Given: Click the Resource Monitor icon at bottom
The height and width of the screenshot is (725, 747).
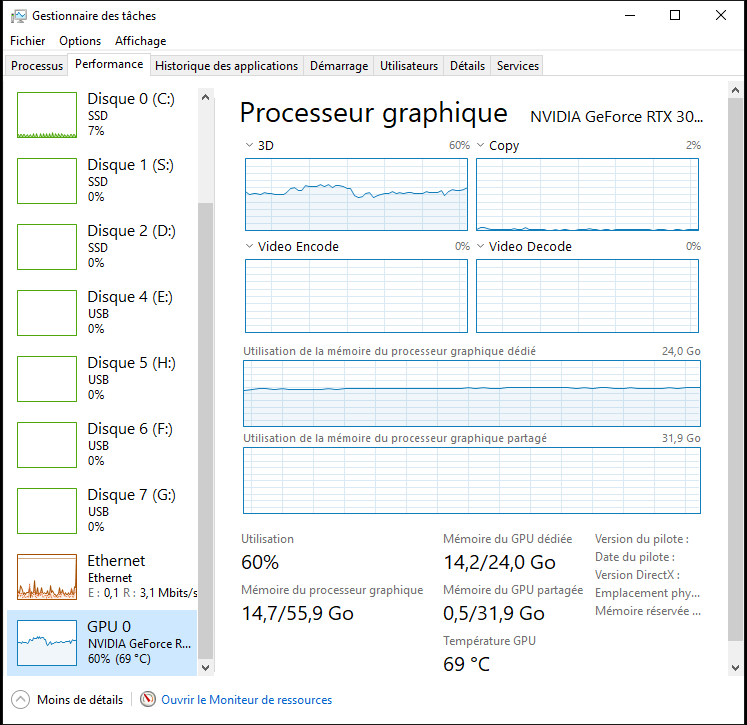Looking at the screenshot, I should [x=148, y=700].
